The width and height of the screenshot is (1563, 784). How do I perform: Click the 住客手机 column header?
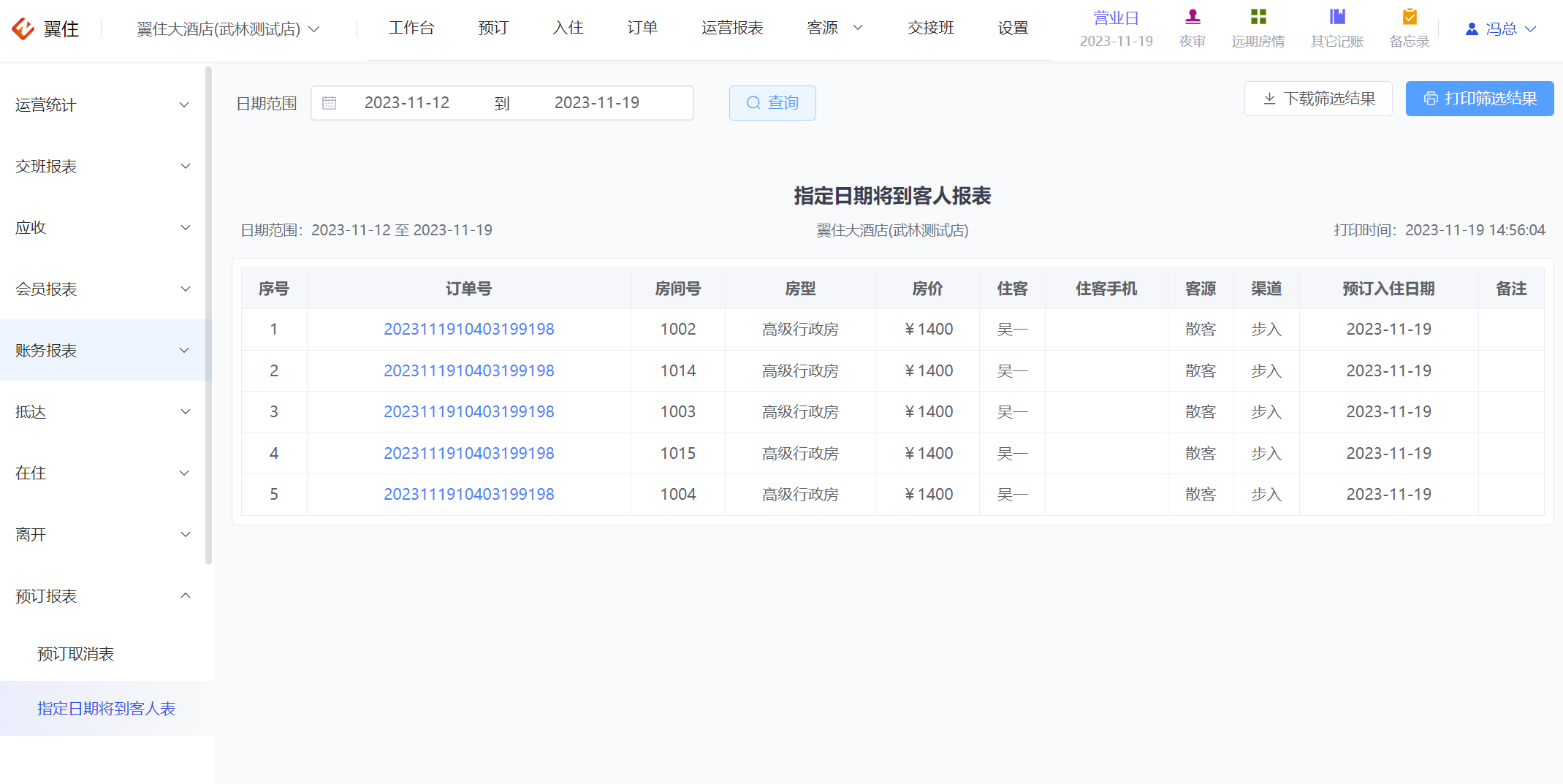coord(1106,289)
